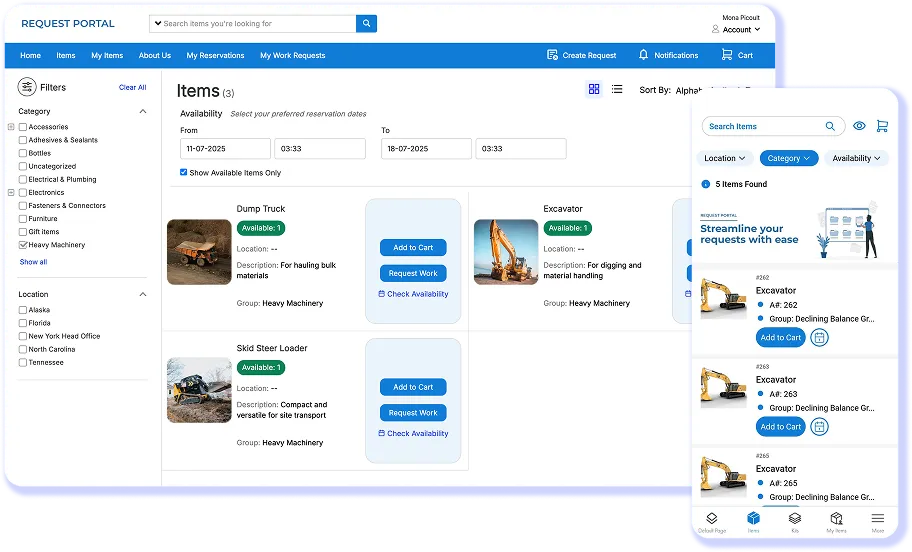The width and height of the screenshot is (912, 552).
Task: Click the From date input field
Action: click(225, 148)
